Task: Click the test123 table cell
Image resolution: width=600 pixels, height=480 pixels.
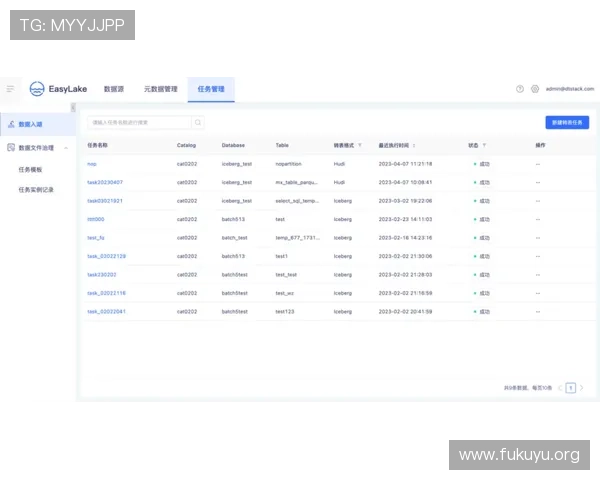Action: point(285,311)
